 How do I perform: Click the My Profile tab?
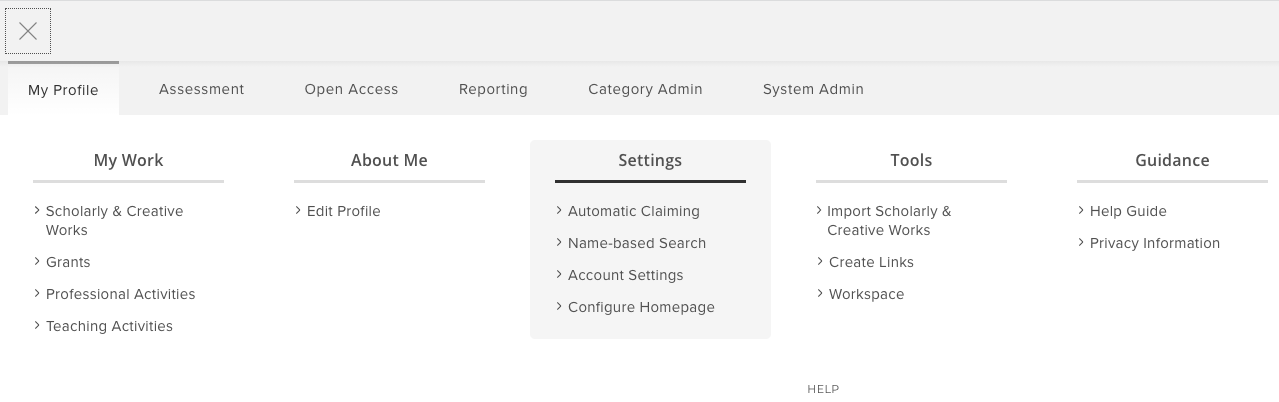click(x=63, y=90)
